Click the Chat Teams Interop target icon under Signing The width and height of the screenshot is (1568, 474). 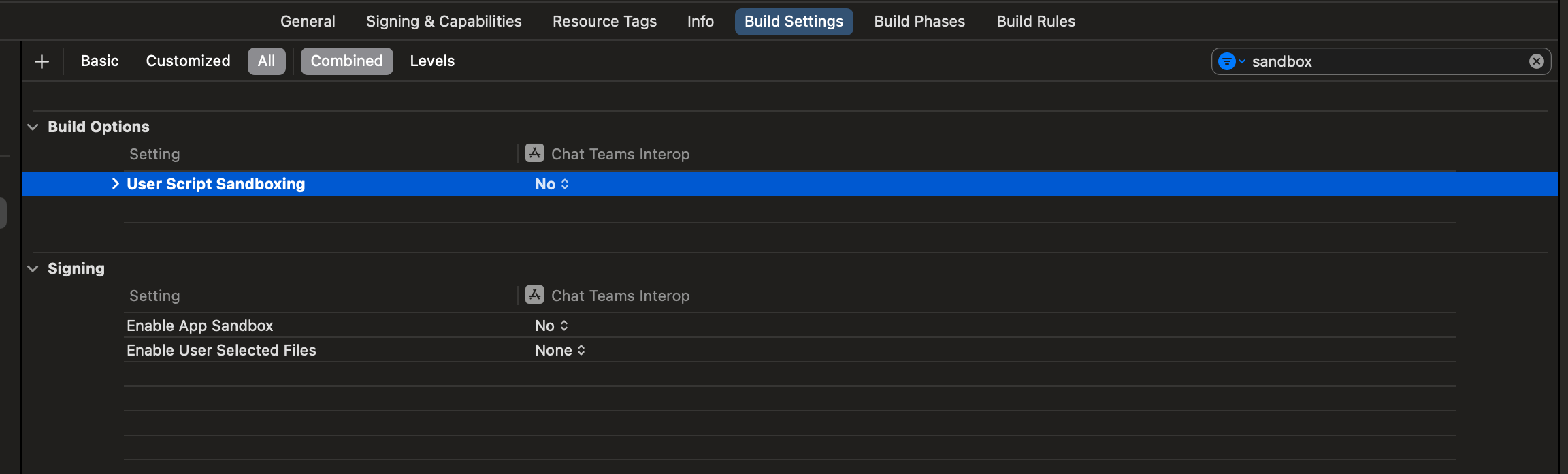[535, 295]
